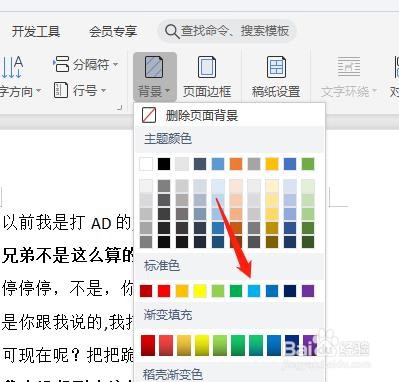The height and width of the screenshot is (382, 399).
Task: Select green theme color in top row
Action: (308, 164)
